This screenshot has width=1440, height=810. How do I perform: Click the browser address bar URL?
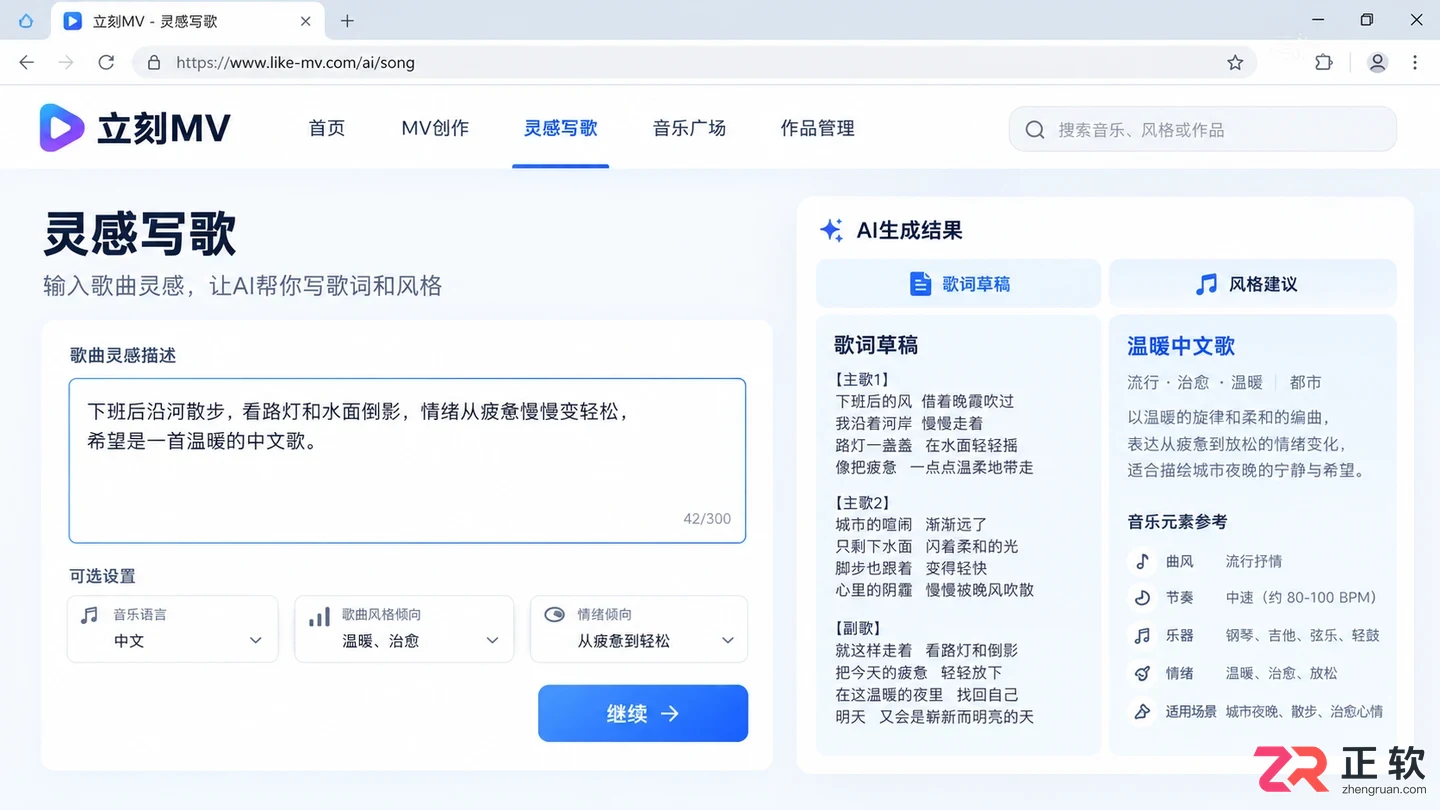[295, 62]
